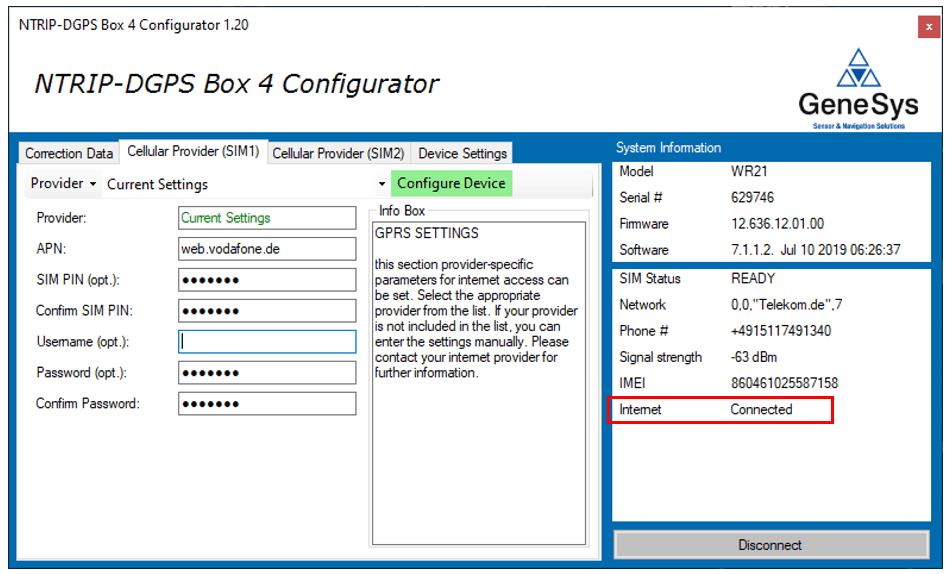Open the Cellular Provider (SIM2) tab
The width and height of the screenshot is (947, 574).
click(338, 153)
